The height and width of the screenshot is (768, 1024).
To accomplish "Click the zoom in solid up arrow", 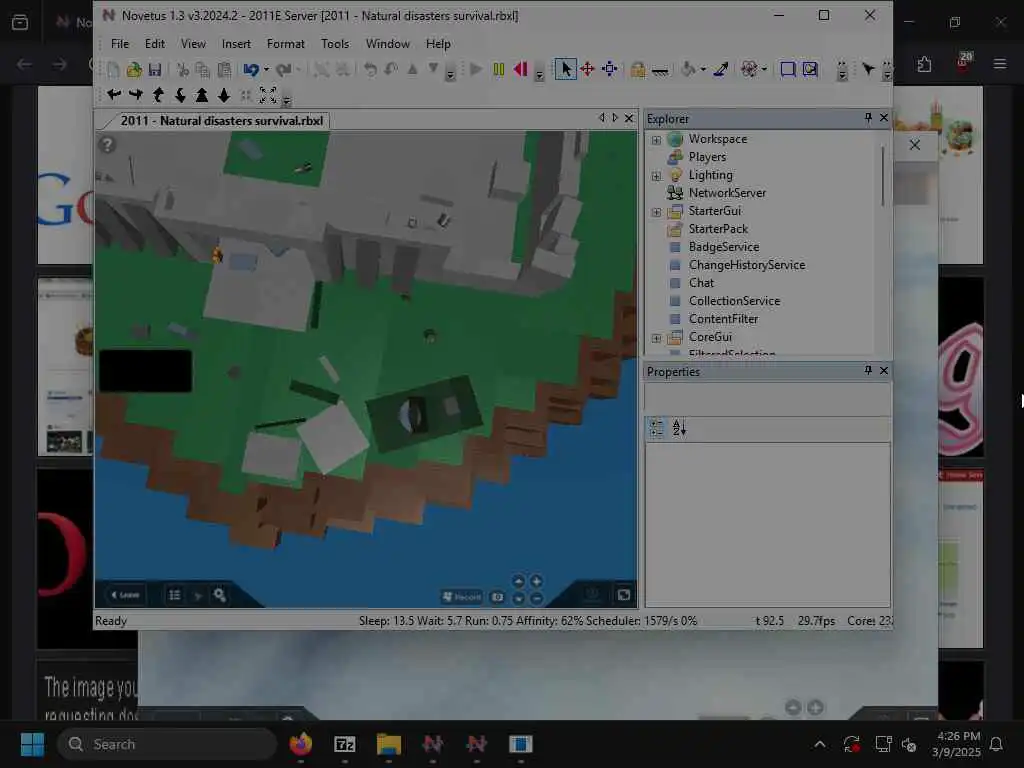I will click(x=202, y=95).
